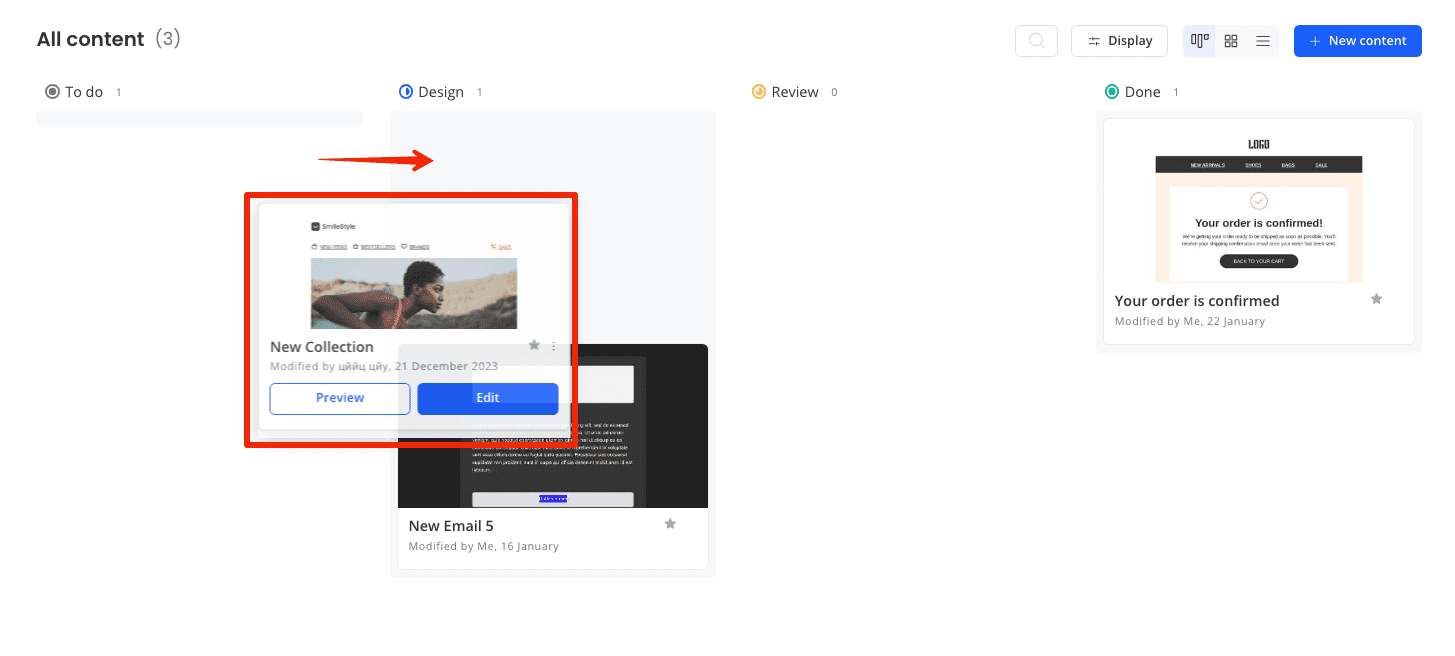
Task: Click the To do status icon
Action: click(52, 92)
